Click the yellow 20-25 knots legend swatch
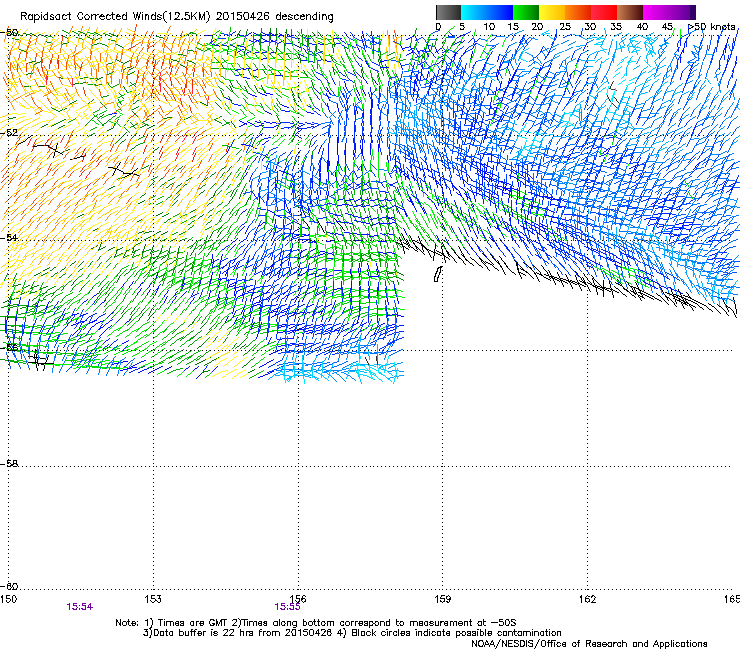The width and height of the screenshot is (740, 650). [552, 12]
